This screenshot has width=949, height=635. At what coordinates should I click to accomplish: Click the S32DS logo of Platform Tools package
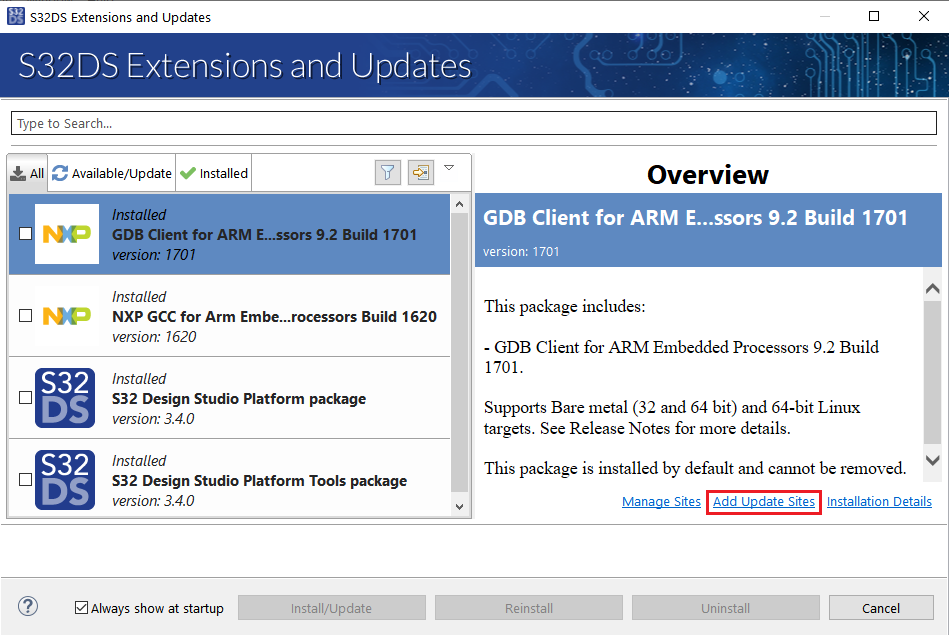point(65,480)
